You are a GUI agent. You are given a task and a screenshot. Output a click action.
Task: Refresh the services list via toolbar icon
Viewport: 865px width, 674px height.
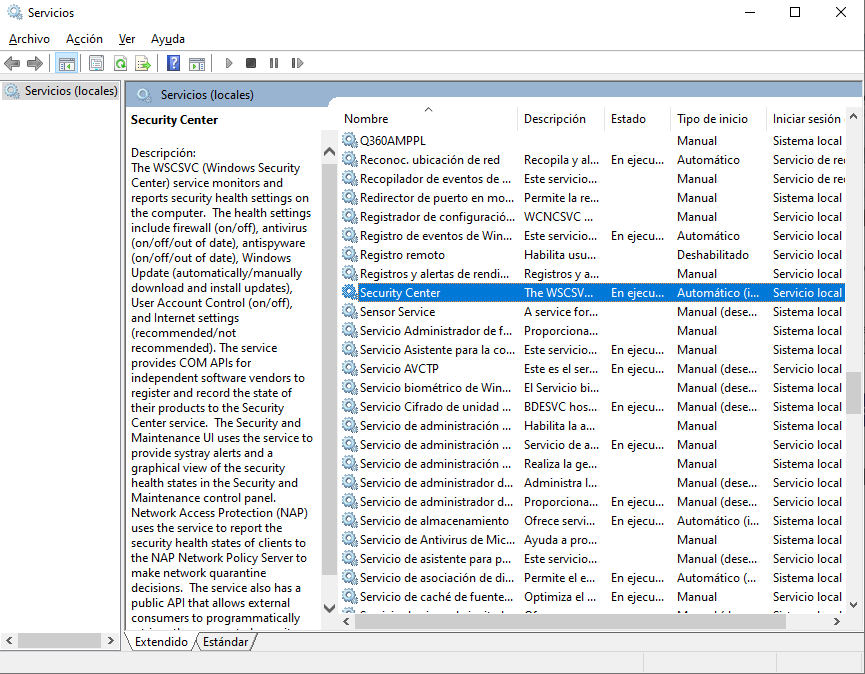coord(119,63)
